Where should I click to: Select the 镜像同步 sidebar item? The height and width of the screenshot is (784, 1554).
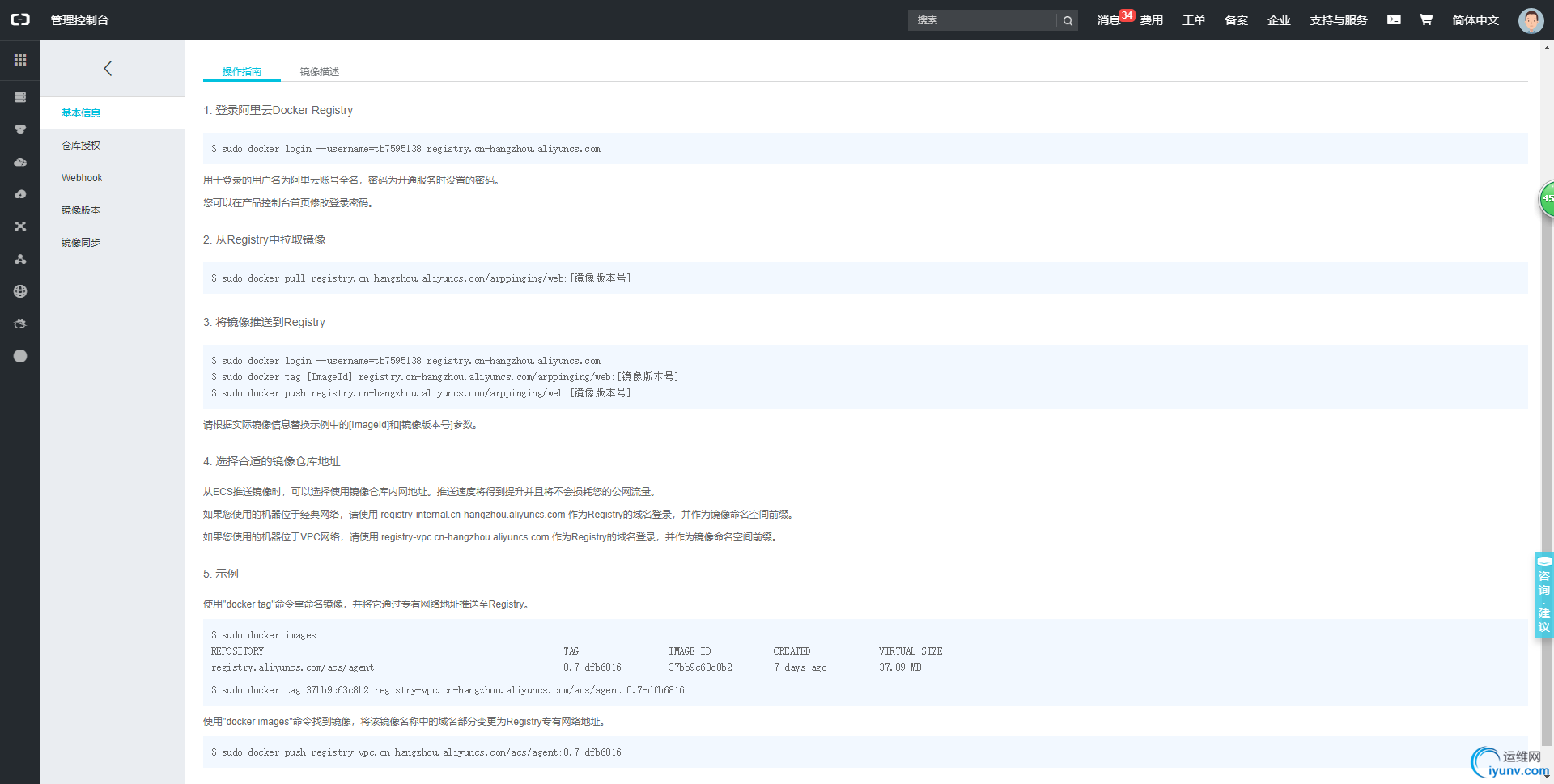(x=113, y=243)
